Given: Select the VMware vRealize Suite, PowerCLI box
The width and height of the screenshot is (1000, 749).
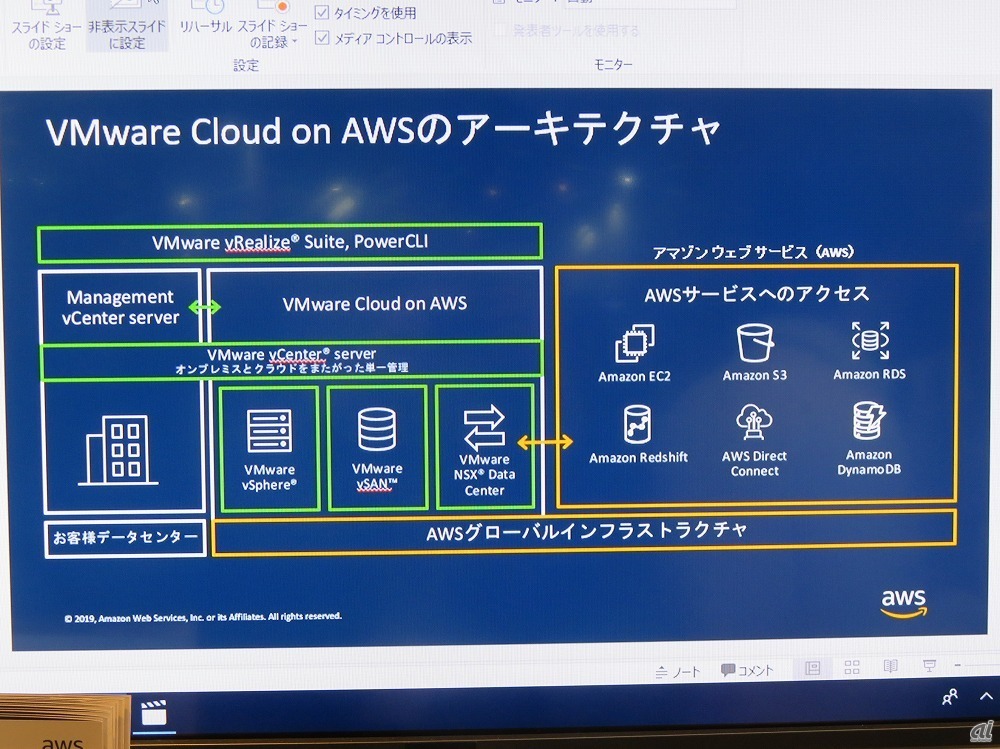Looking at the screenshot, I should [290, 242].
